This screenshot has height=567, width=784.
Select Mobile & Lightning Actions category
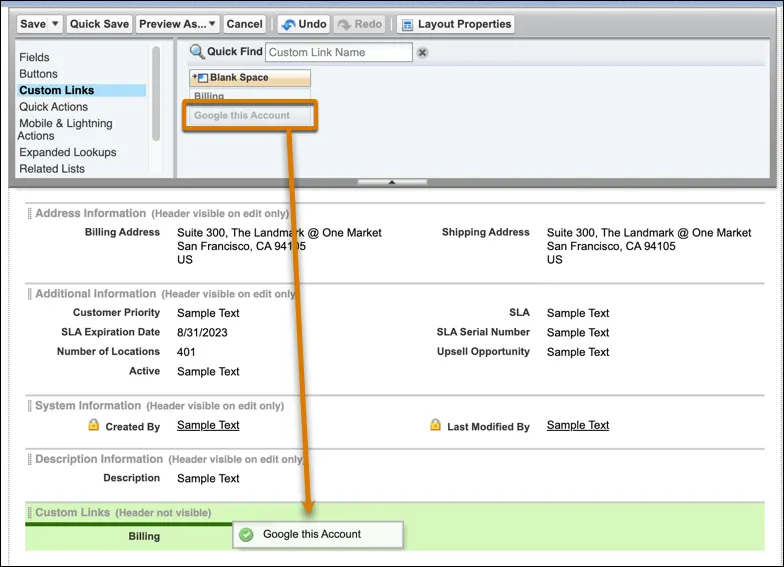point(66,130)
